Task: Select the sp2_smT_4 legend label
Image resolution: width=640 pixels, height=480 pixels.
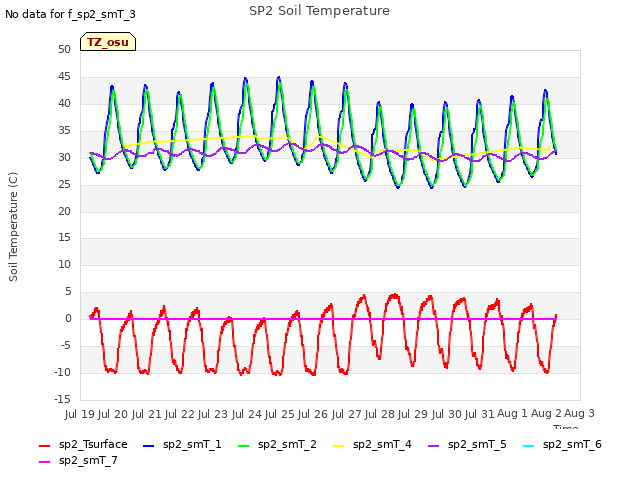Action: [382, 444]
